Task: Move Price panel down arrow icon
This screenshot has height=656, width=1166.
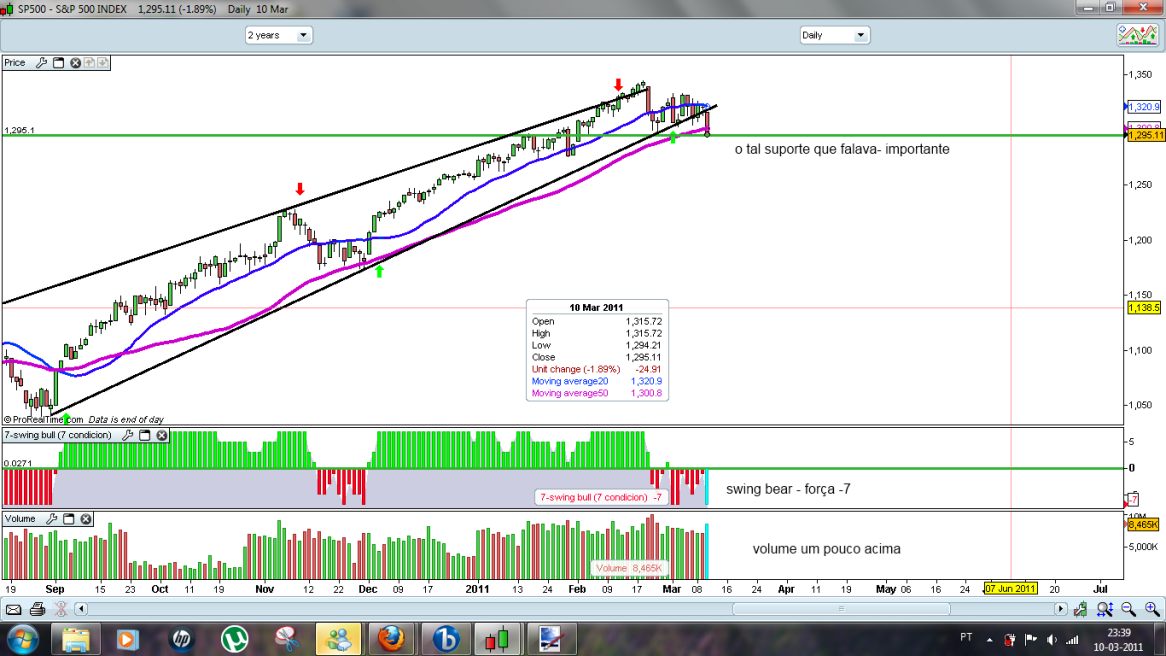Action: pyautogui.click(x=103, y=62)
